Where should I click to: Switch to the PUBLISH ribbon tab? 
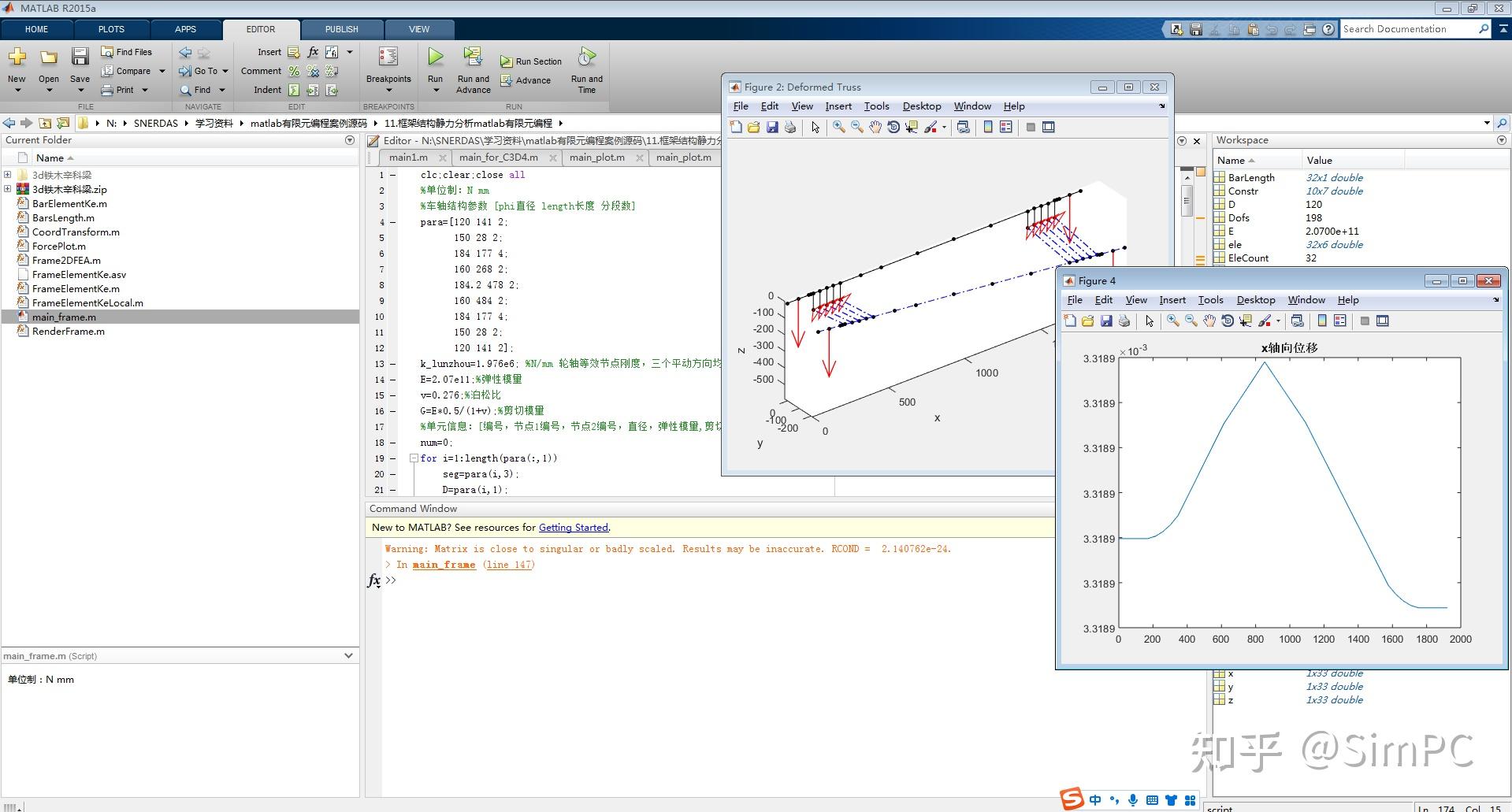tap(341, 29)
